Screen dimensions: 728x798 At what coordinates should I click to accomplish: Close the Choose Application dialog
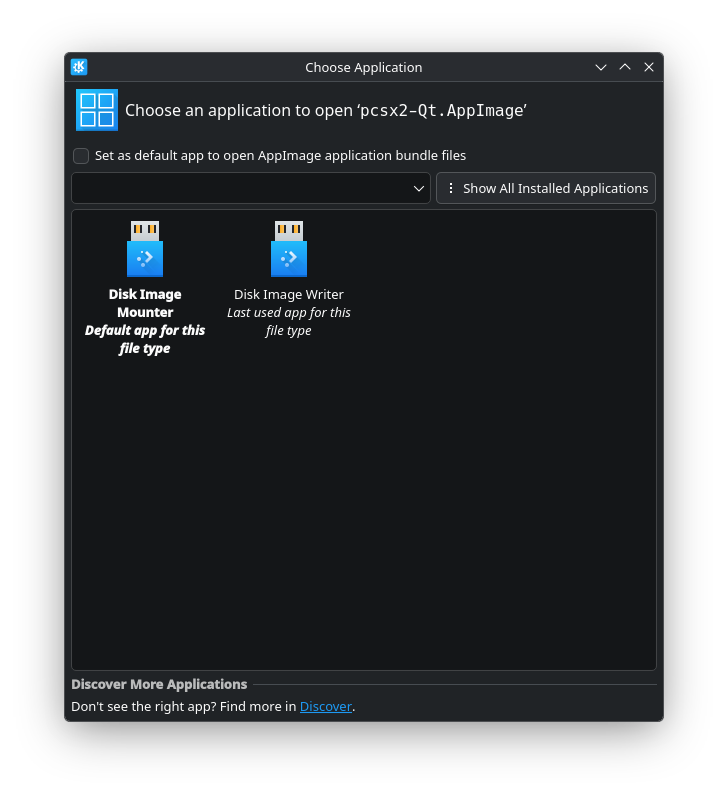[x=649, y=67]
